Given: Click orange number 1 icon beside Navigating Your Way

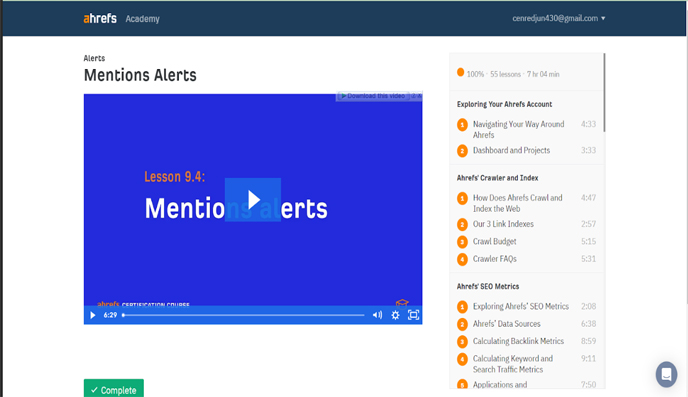Looking at the screenshot, I should [x=462, y=125].
